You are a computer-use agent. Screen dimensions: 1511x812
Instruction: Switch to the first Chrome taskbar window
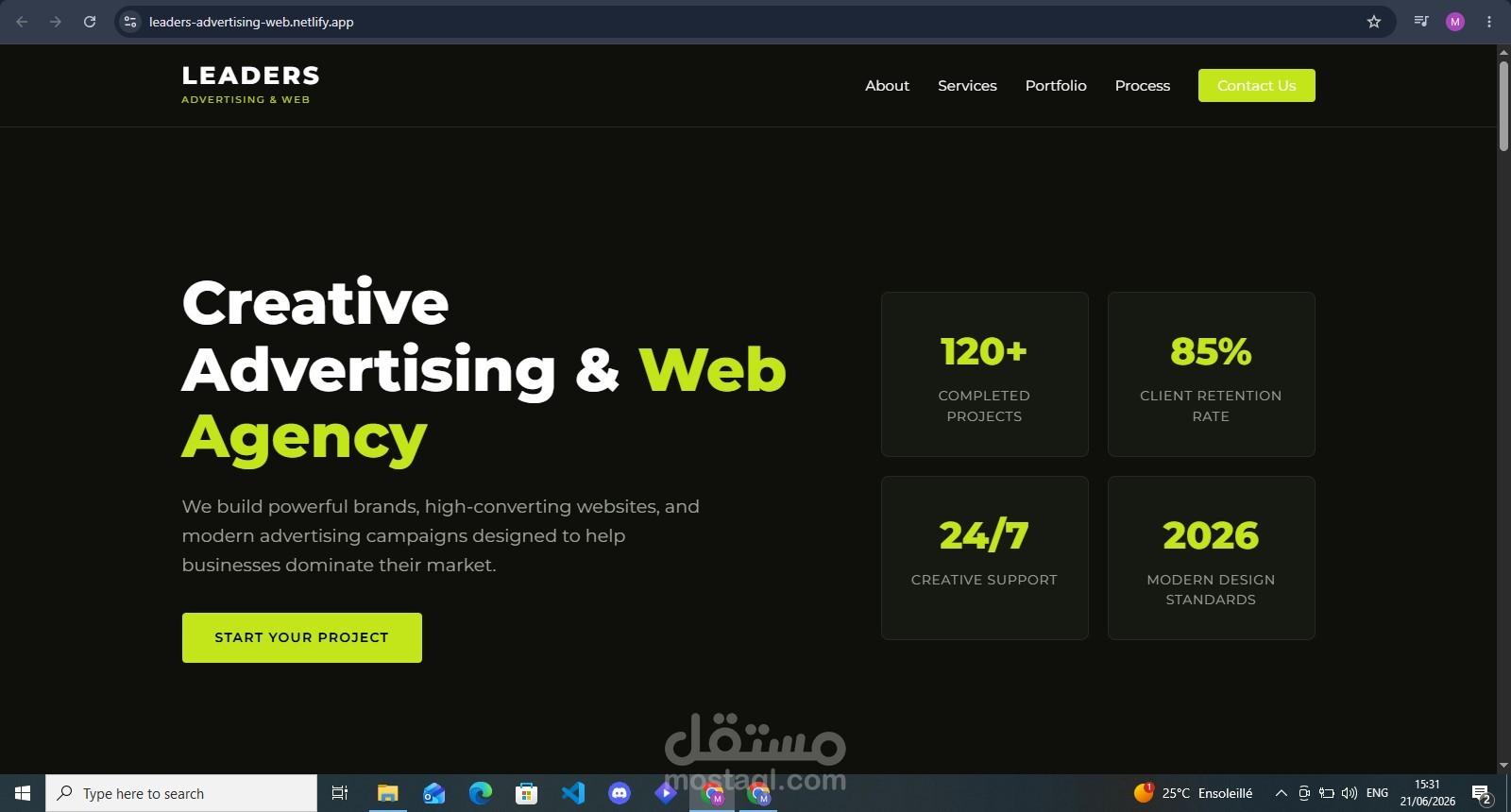[713, 793]
